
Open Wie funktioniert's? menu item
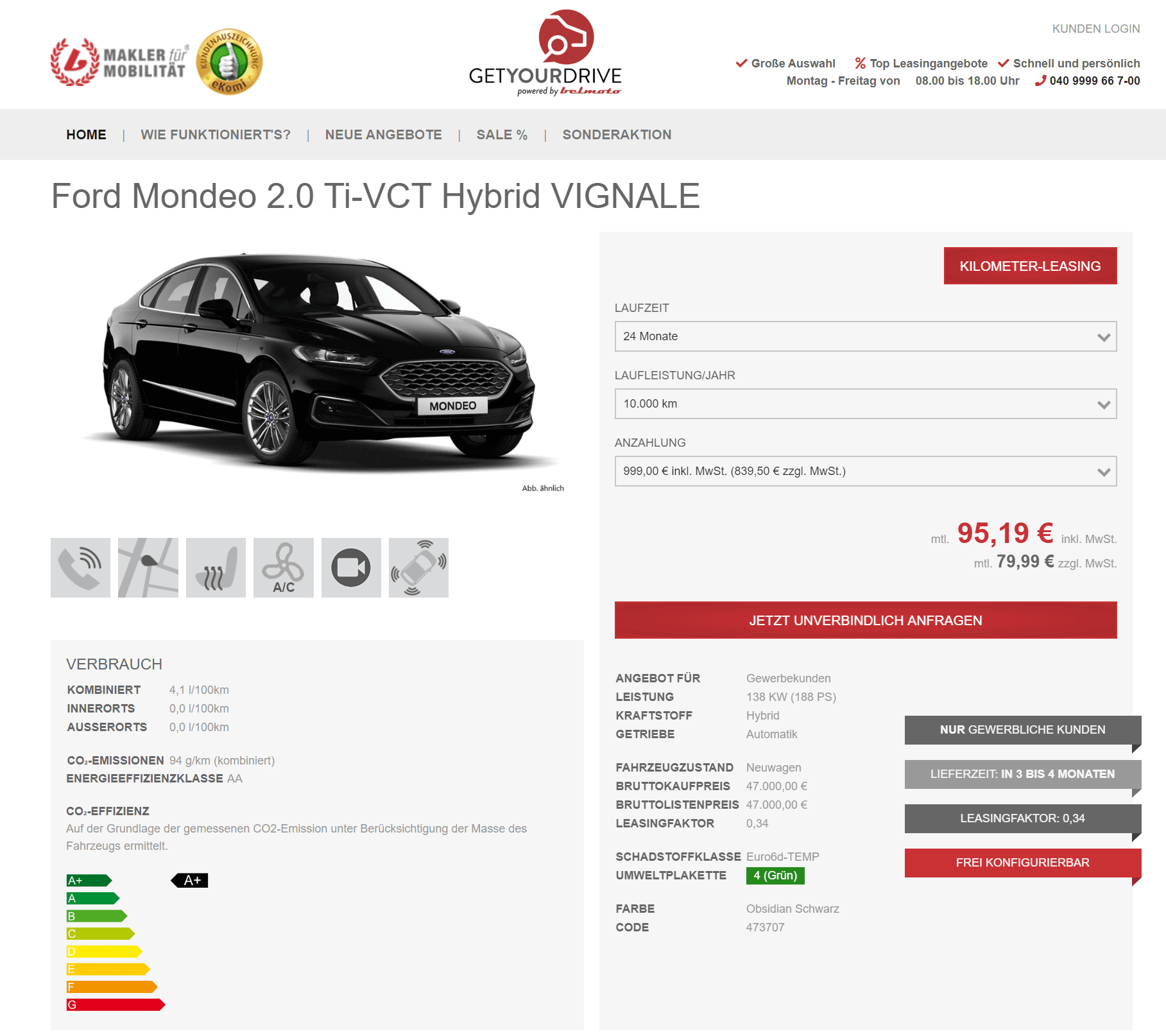point(216,135)
